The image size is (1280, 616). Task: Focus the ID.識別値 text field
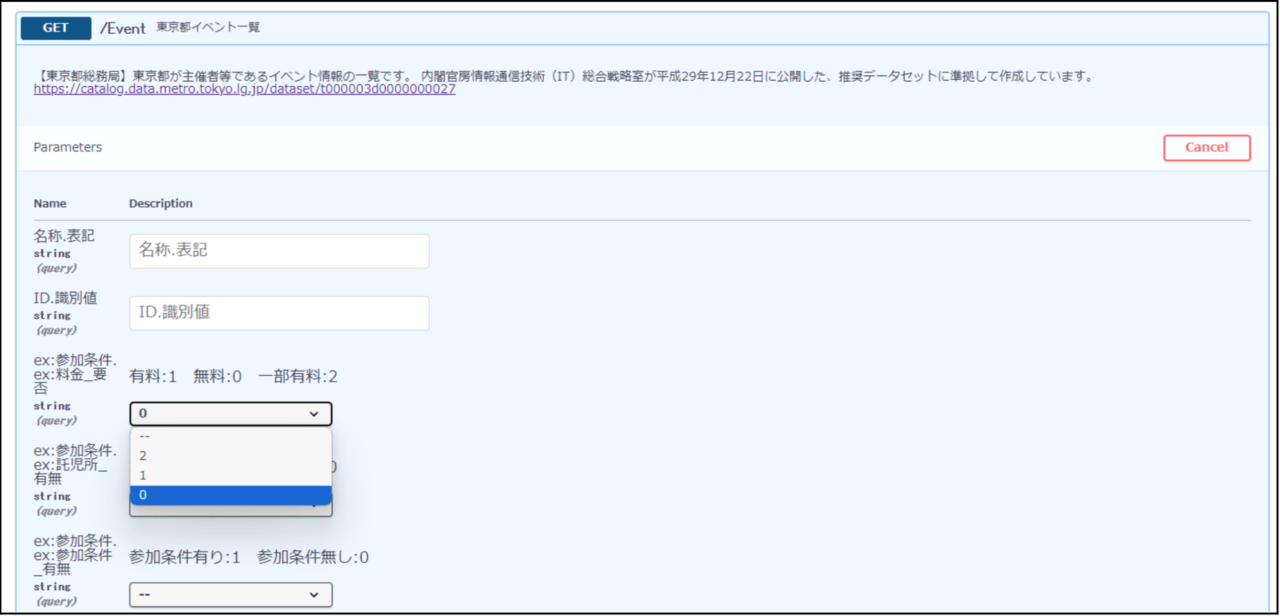(279, 313)
